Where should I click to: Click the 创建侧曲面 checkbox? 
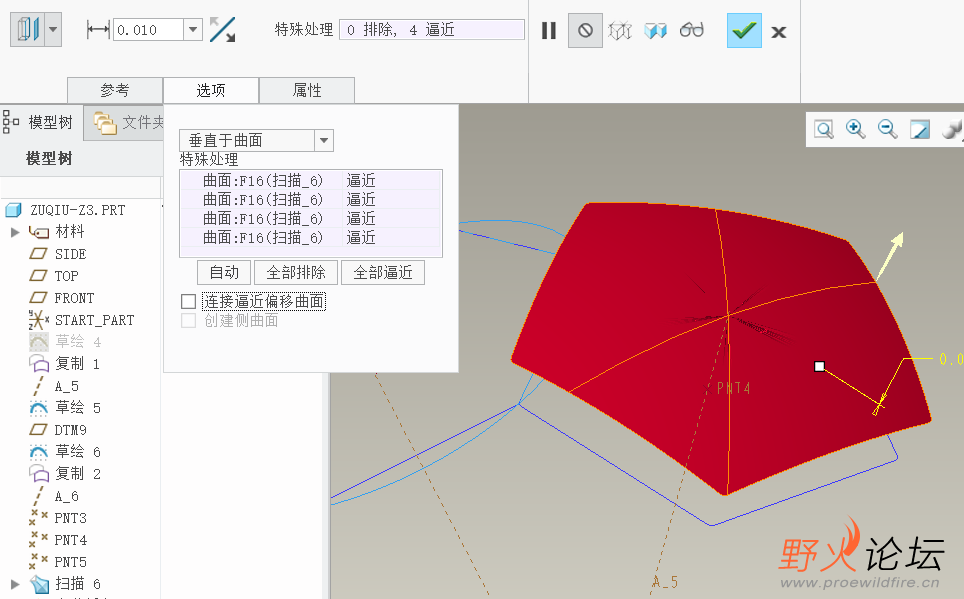tap(189, 320)
